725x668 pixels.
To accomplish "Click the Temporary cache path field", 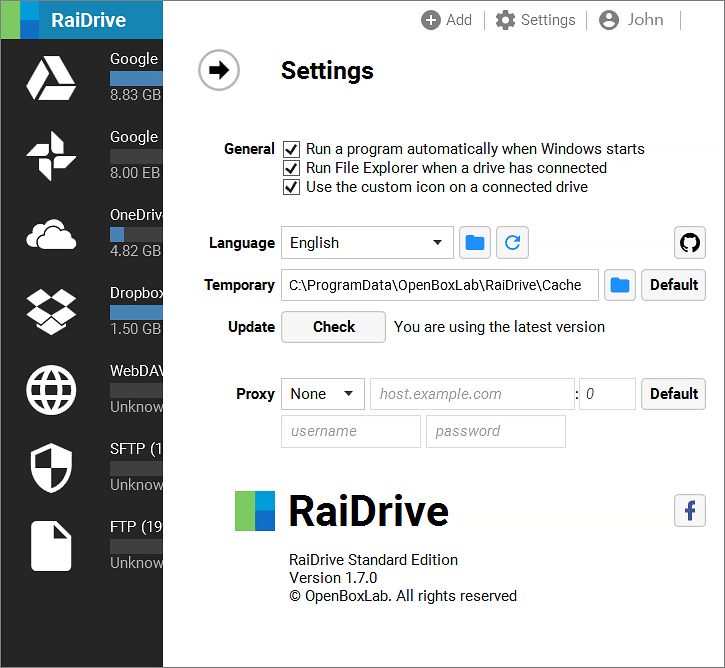I will (440, 285).
